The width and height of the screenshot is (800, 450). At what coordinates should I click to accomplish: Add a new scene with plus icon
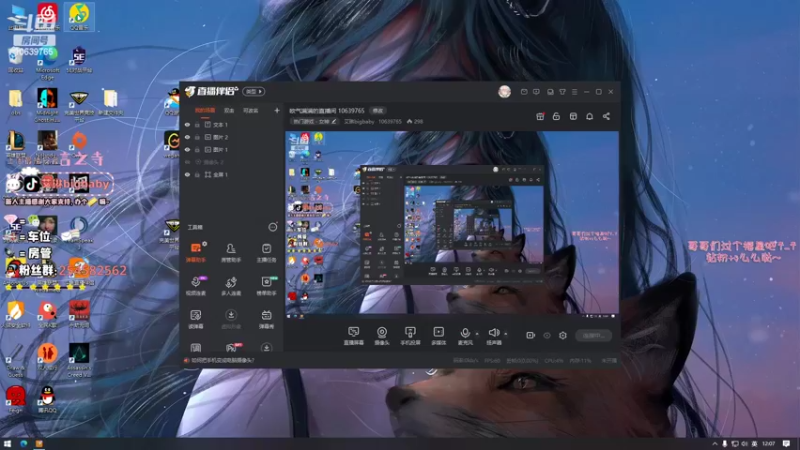[277, 110]
